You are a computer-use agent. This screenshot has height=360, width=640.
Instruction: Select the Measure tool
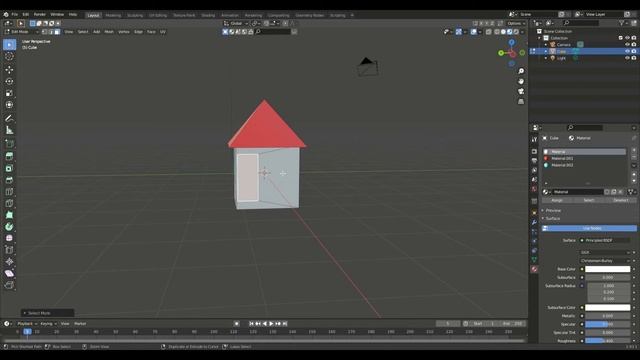pyautogui.click(x=9, y=130)
